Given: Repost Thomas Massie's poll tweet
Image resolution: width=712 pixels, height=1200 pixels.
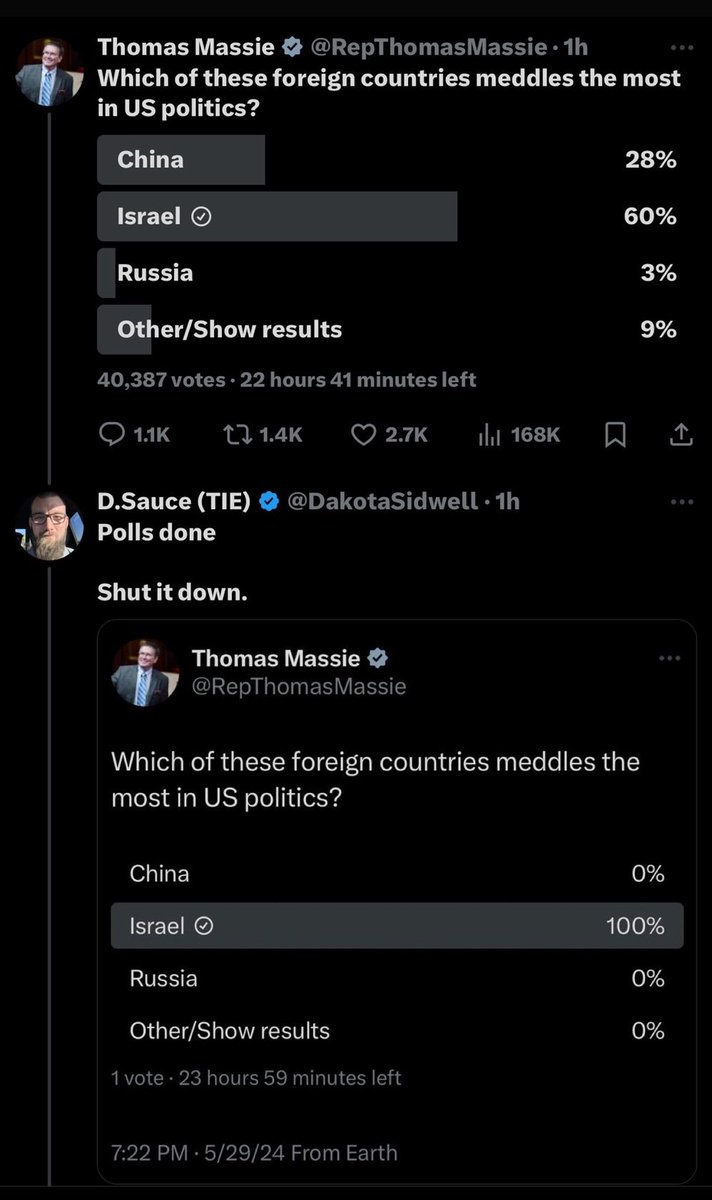Looking at the screenshot, I should click(x=239, y=434).
